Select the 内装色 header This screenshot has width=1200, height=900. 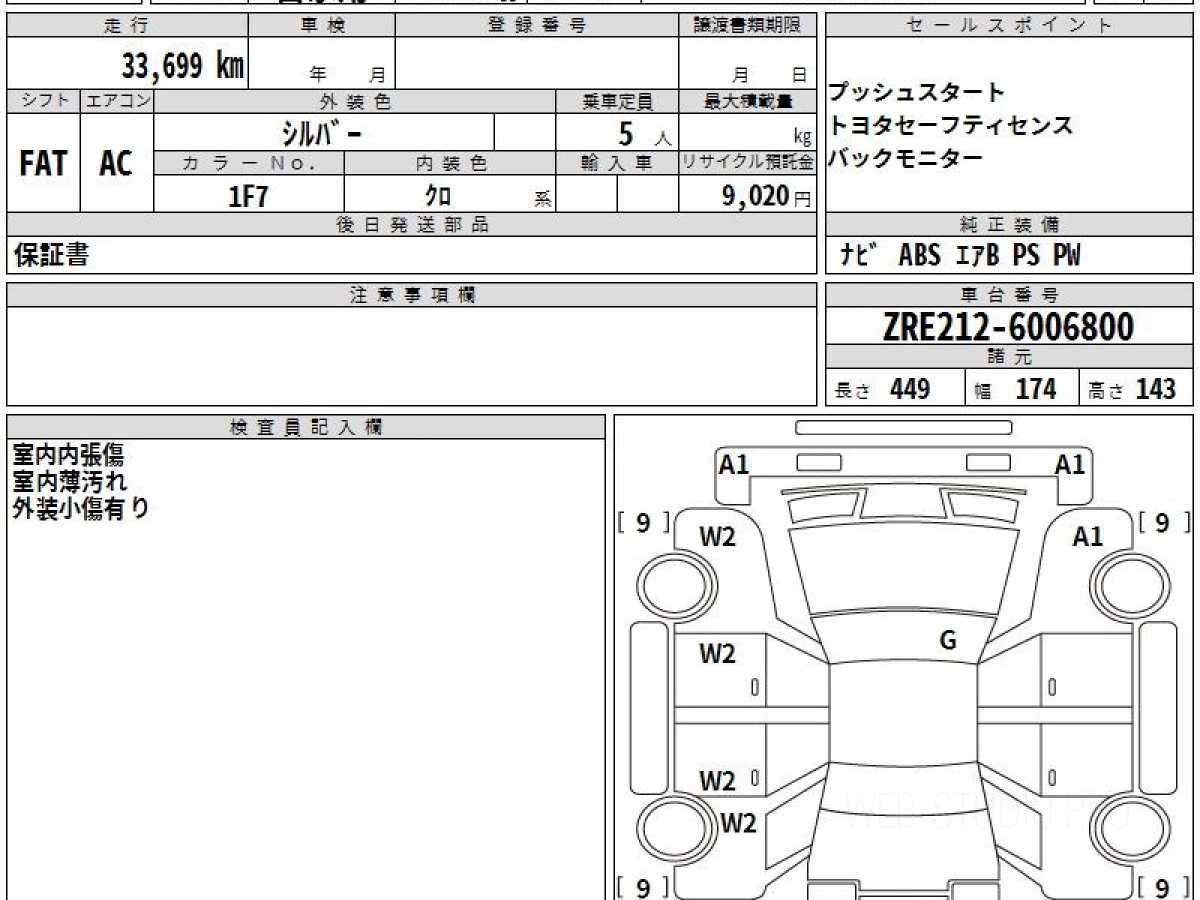coord(450,163)
